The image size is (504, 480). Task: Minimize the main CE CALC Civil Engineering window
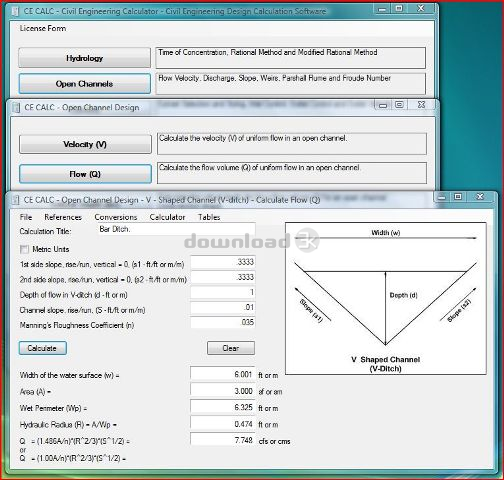[x=383, y=9]
